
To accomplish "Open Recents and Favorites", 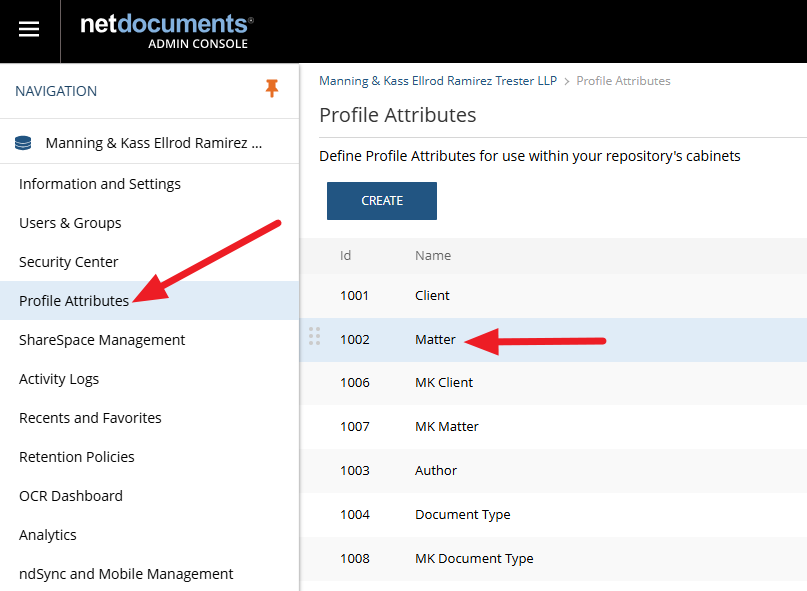I will point(90,418).
